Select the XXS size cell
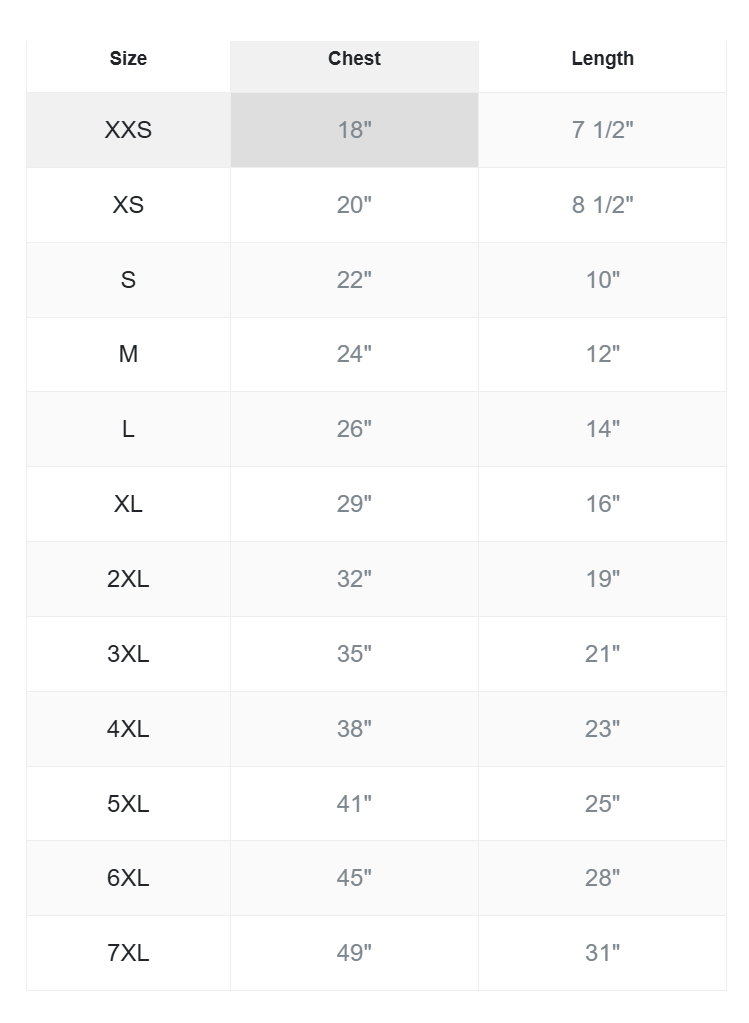 pyautogui.click(x=128, y=130)
